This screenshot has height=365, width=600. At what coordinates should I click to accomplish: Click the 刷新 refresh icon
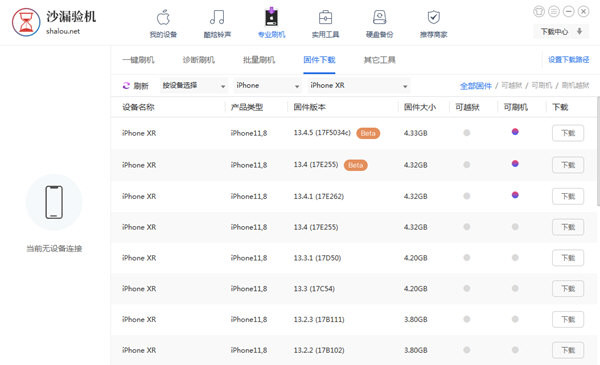click(x=126, y=86)
